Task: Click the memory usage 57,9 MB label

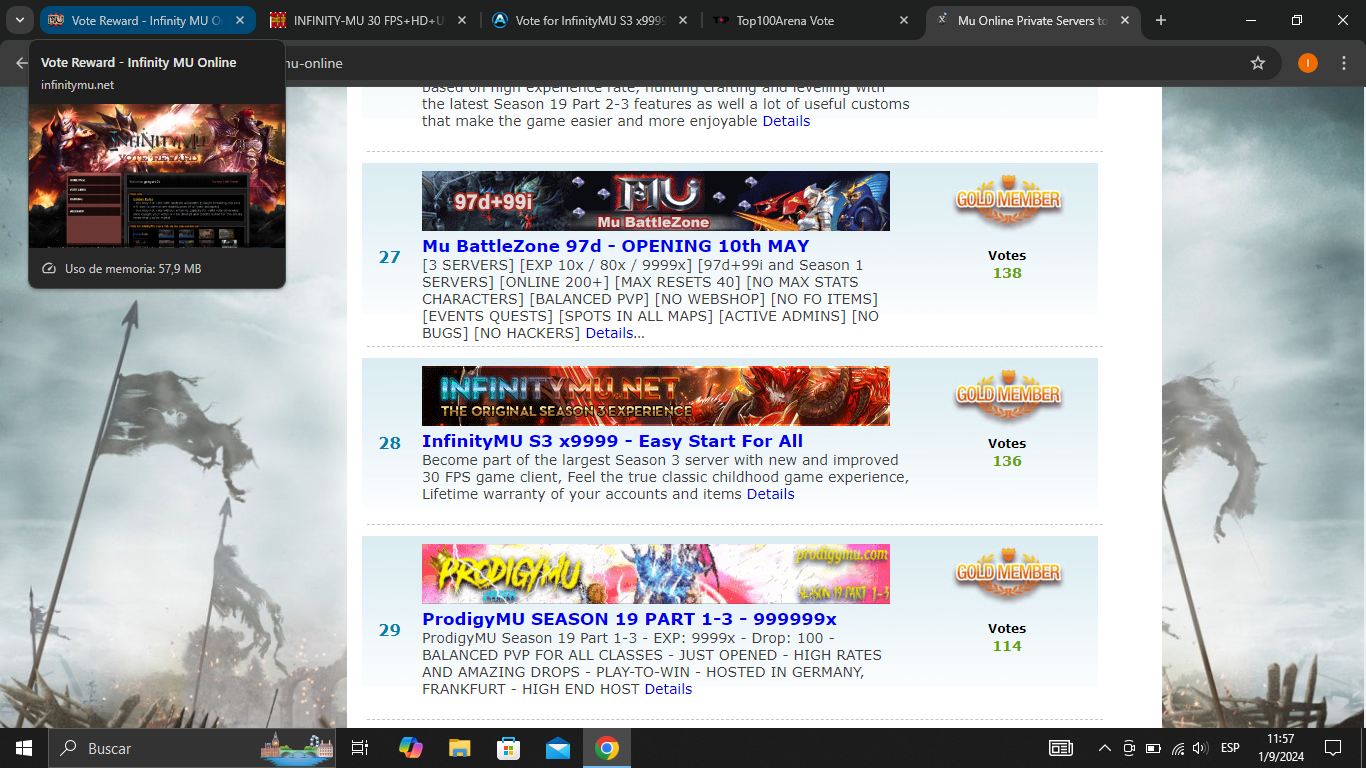Action: pos(133,269)
